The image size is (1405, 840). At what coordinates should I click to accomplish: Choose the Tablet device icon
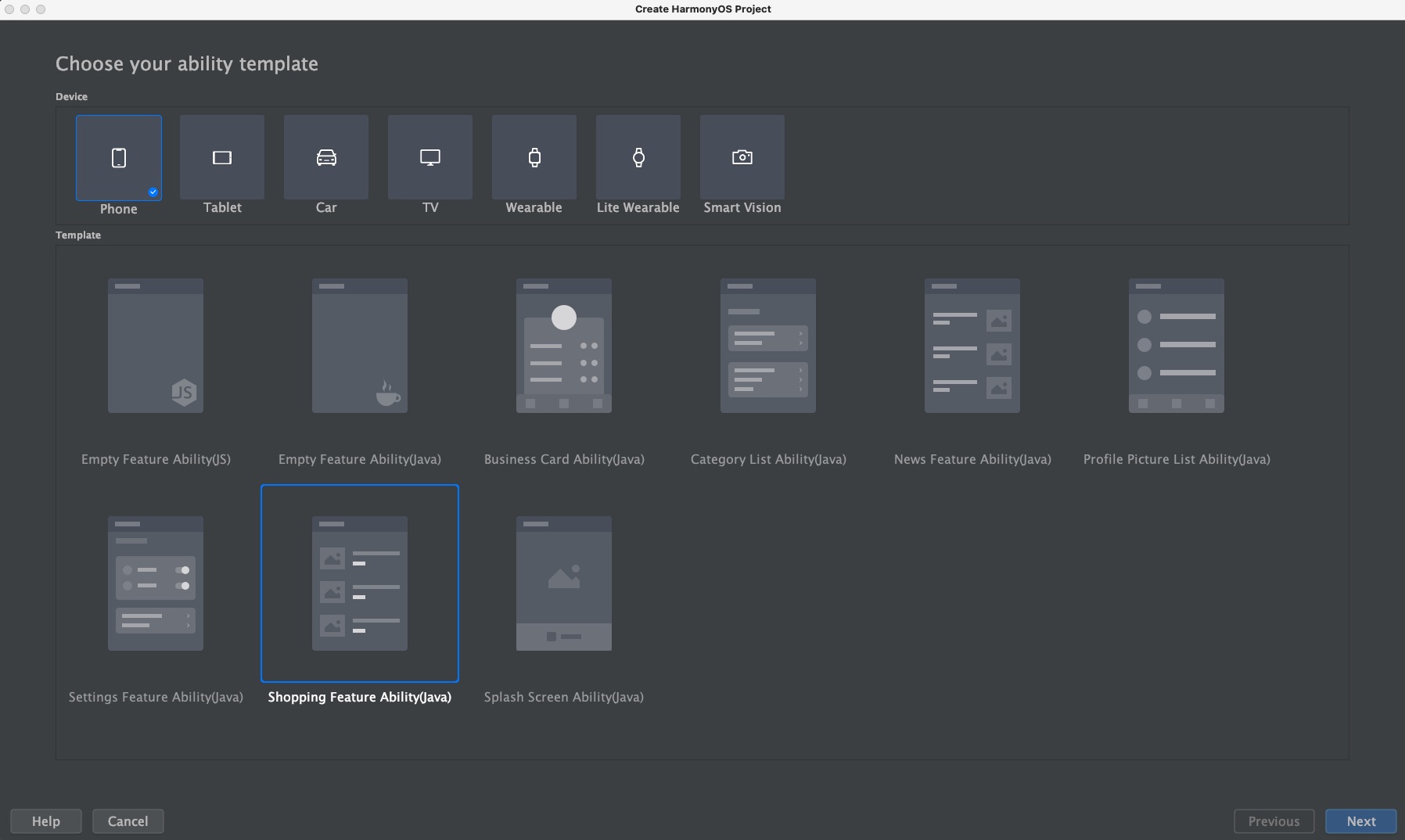(x=222, y=157)
